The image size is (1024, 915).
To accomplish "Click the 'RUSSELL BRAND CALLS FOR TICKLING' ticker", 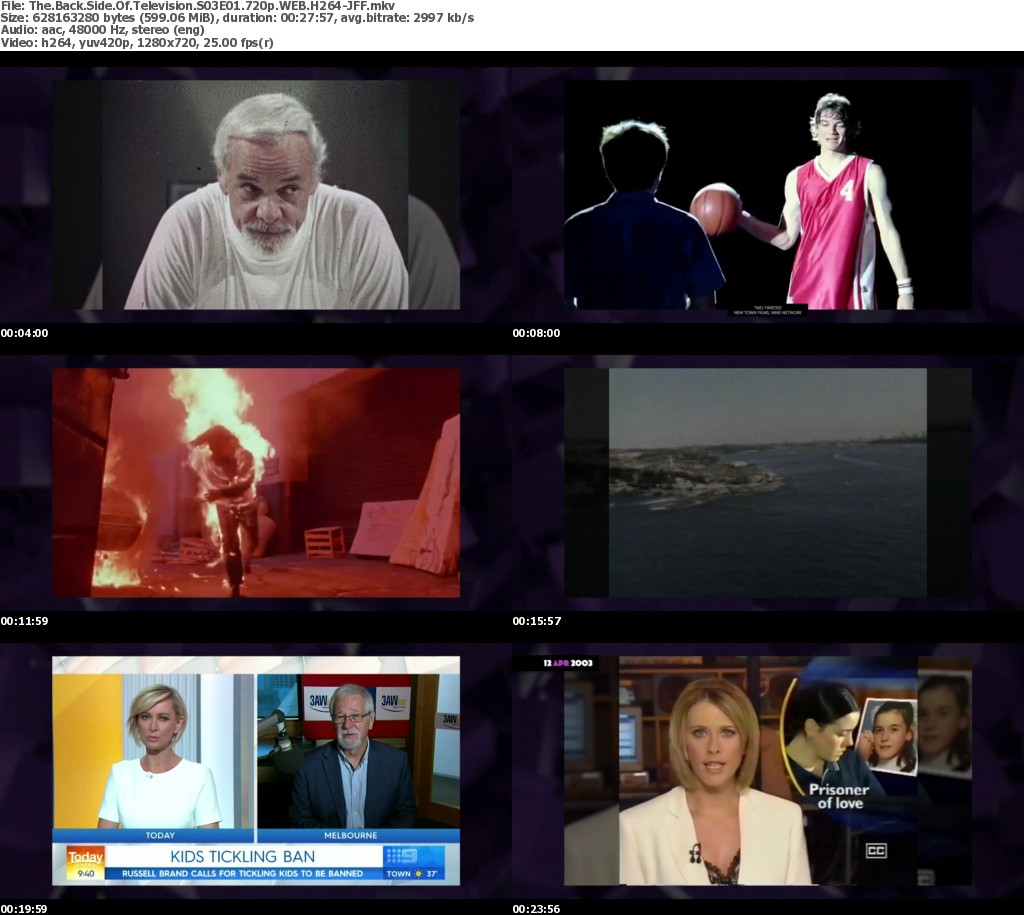I will (x=242, y=873).
